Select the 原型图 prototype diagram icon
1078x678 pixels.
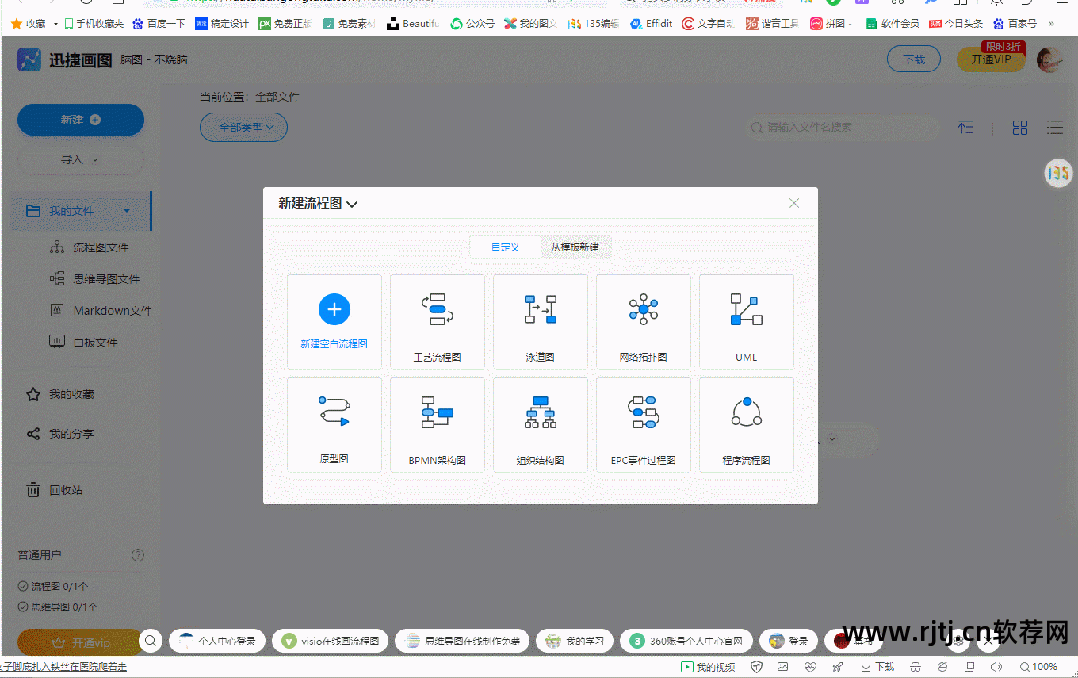334,424
